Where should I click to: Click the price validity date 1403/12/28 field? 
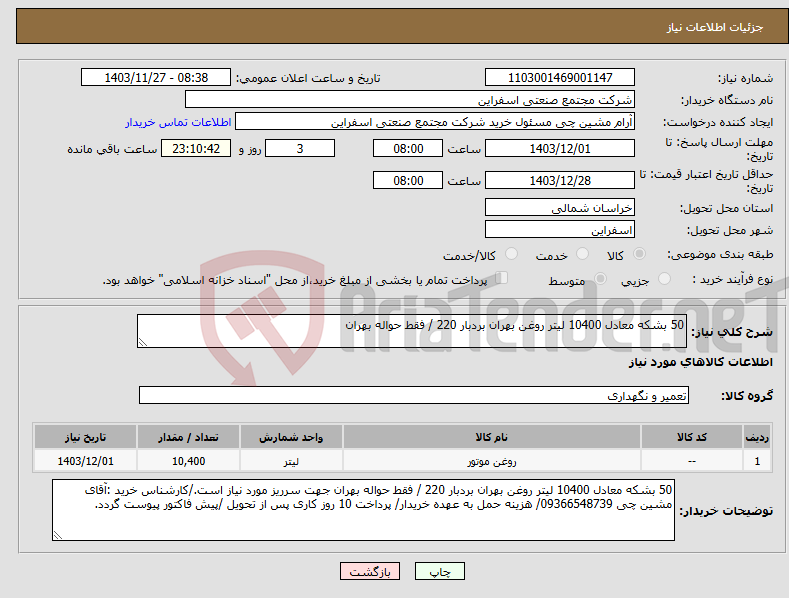click(x=560, y=180)
